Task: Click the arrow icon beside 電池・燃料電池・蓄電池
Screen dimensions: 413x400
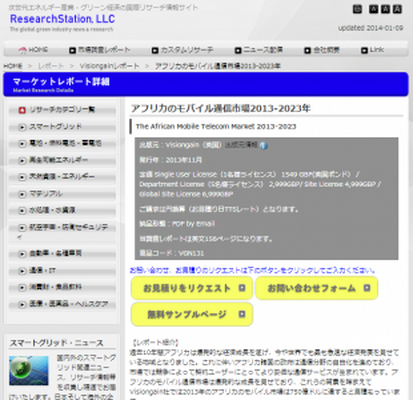Action: (x=22, y=144)
